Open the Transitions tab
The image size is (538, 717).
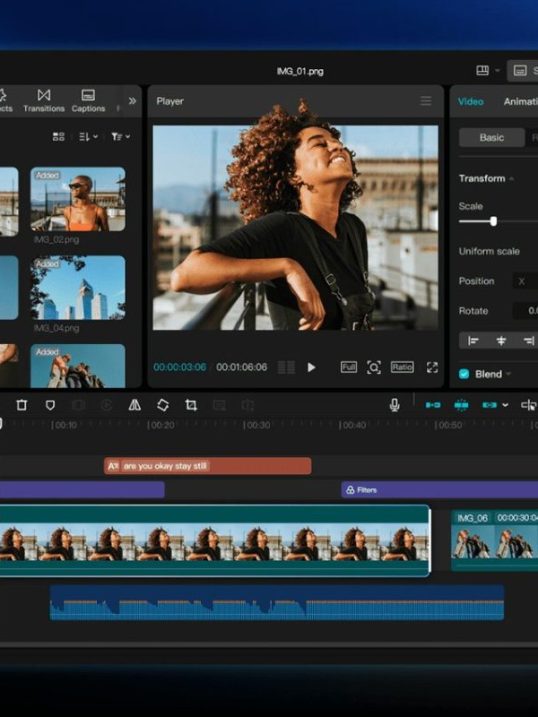44,101
